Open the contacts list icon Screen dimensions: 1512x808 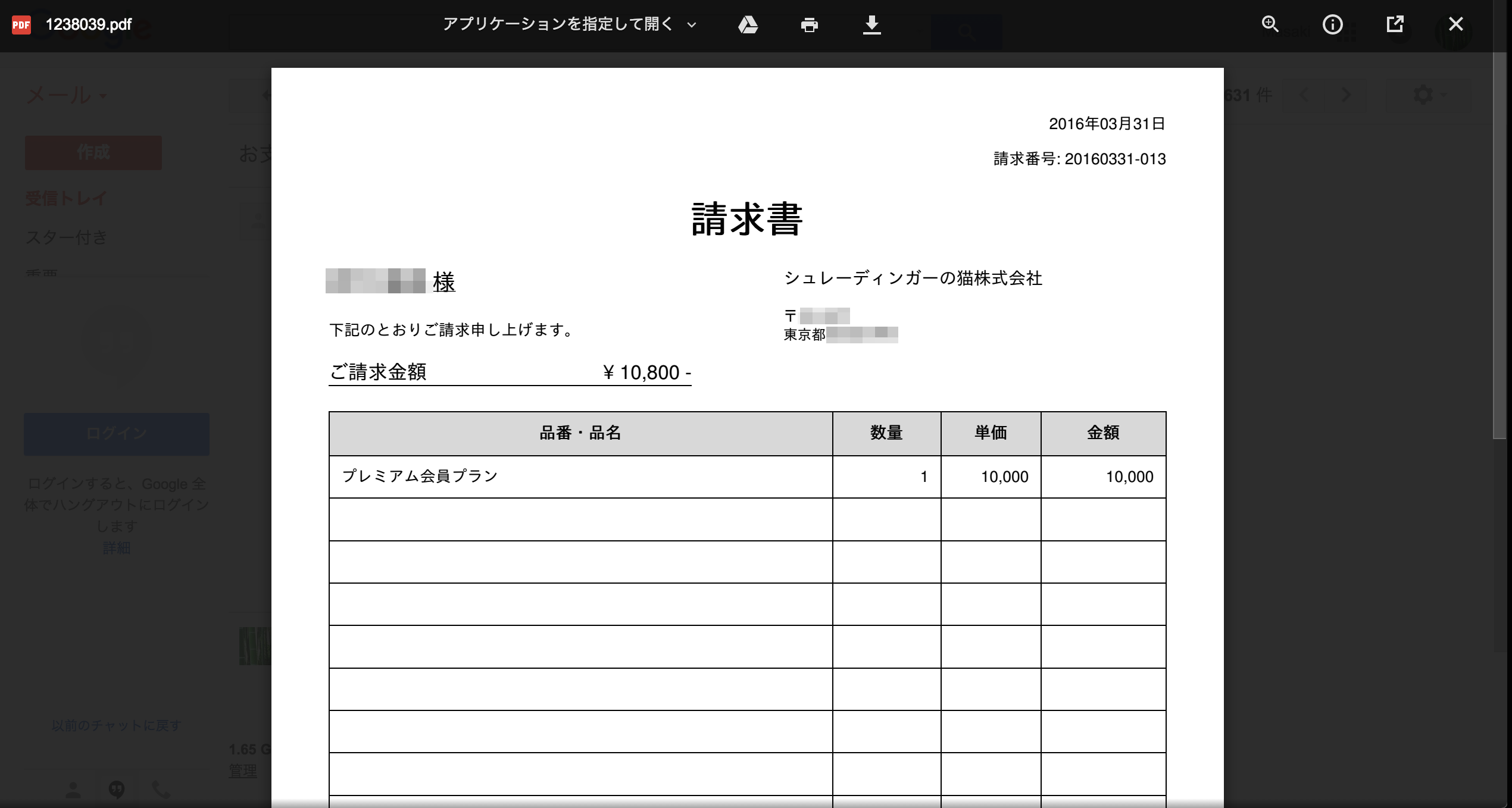pos(74,791)
